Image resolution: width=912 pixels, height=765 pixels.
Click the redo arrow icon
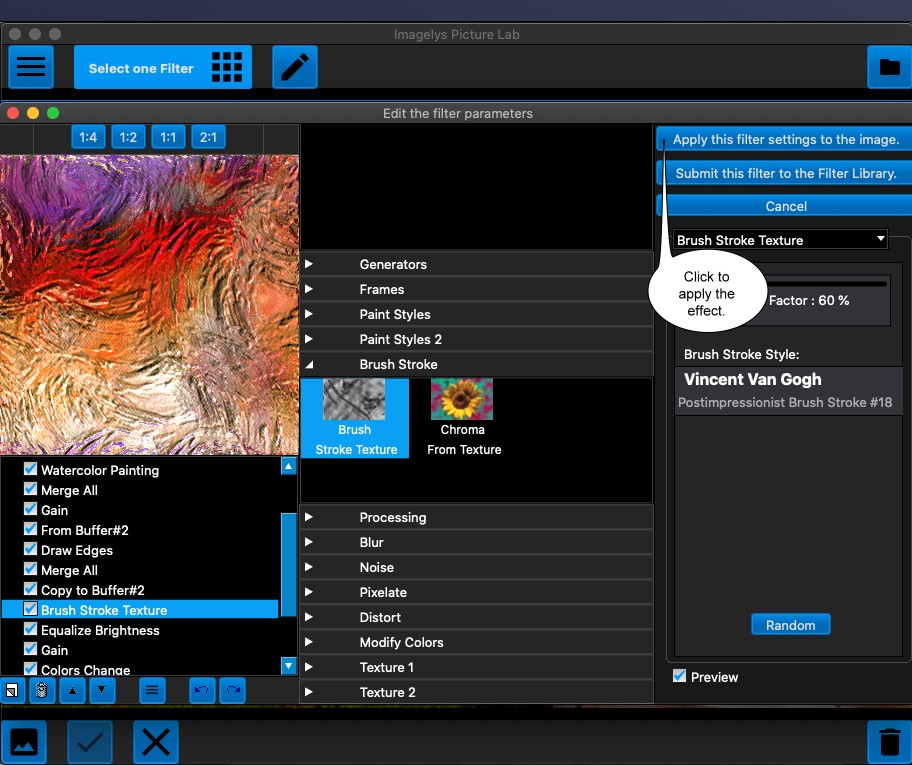pyautogui.click(x=233, y=691)
